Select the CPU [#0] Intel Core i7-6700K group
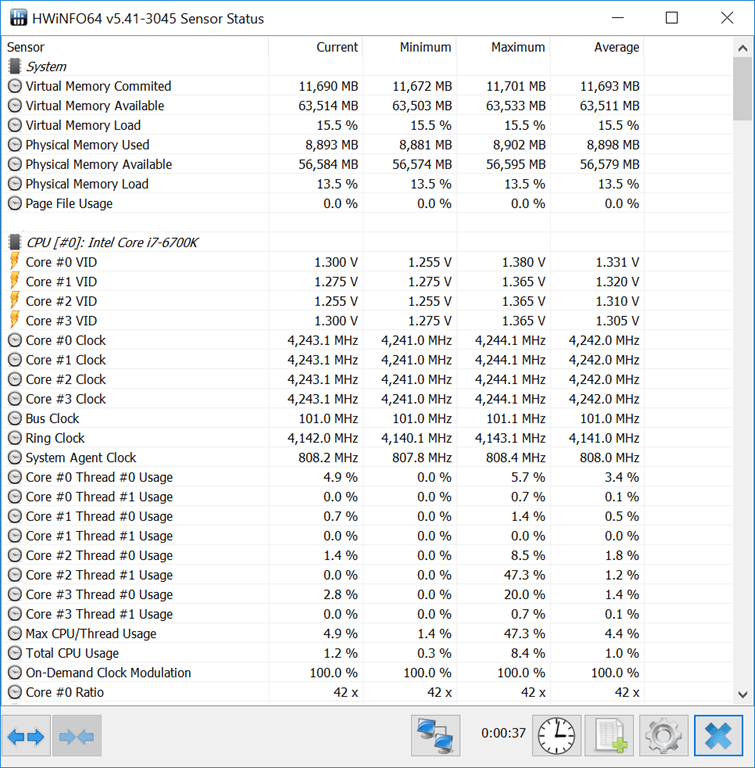 tap(112, 242)
